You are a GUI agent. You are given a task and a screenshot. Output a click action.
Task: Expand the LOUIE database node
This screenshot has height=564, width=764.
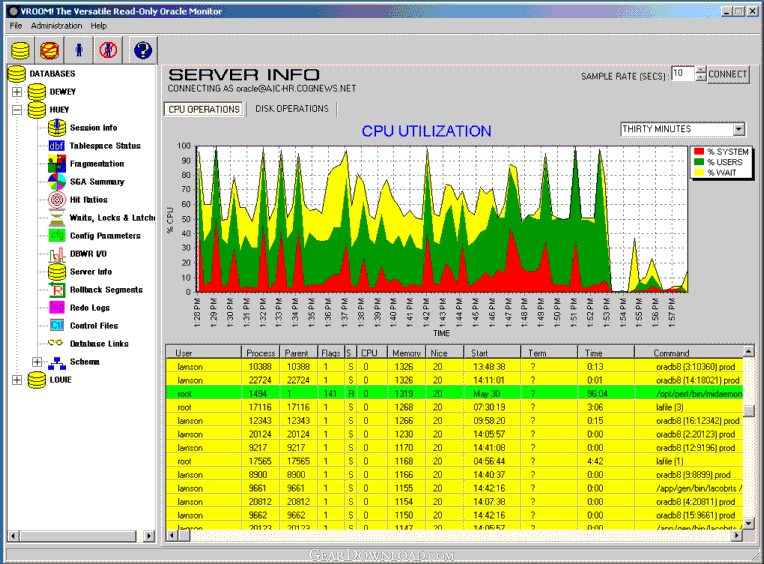(17, 380)
